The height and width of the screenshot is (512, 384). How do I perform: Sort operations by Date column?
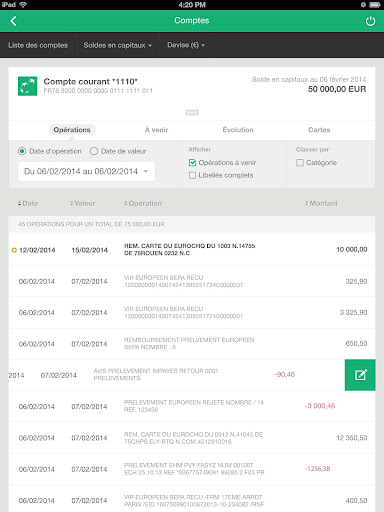pos(28,203)
